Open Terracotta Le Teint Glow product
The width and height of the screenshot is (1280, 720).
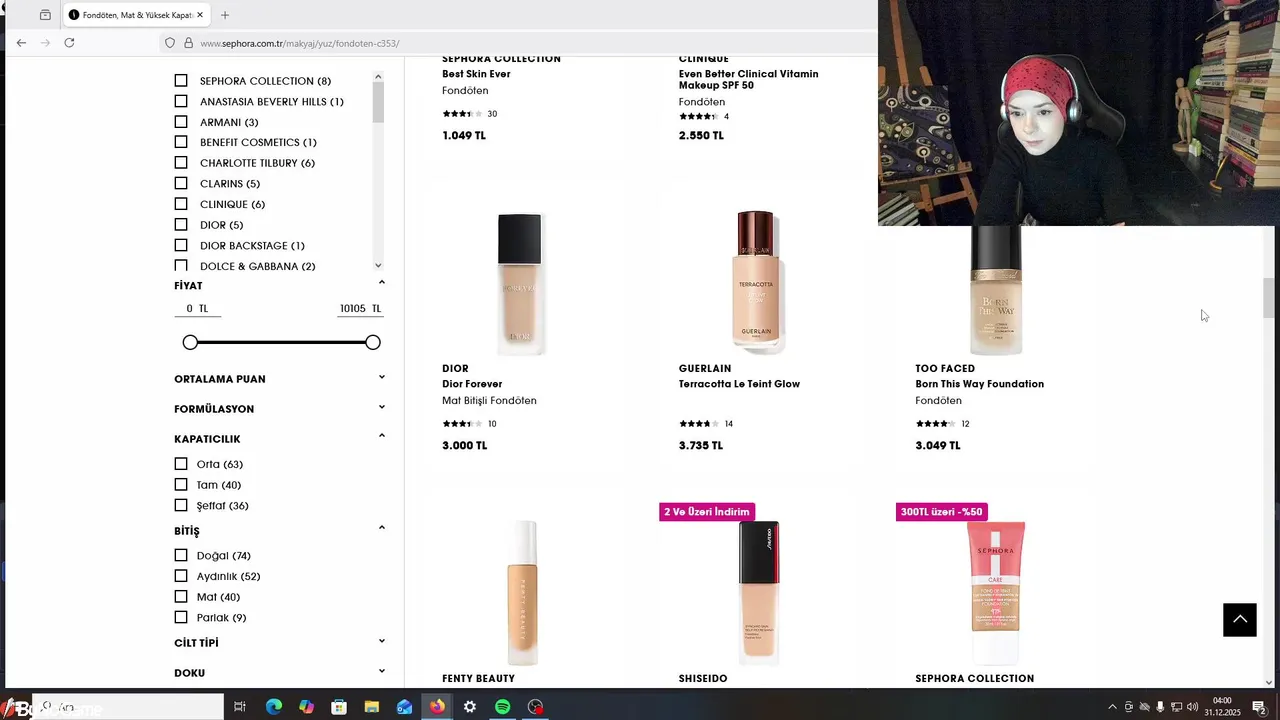(739, 384)
